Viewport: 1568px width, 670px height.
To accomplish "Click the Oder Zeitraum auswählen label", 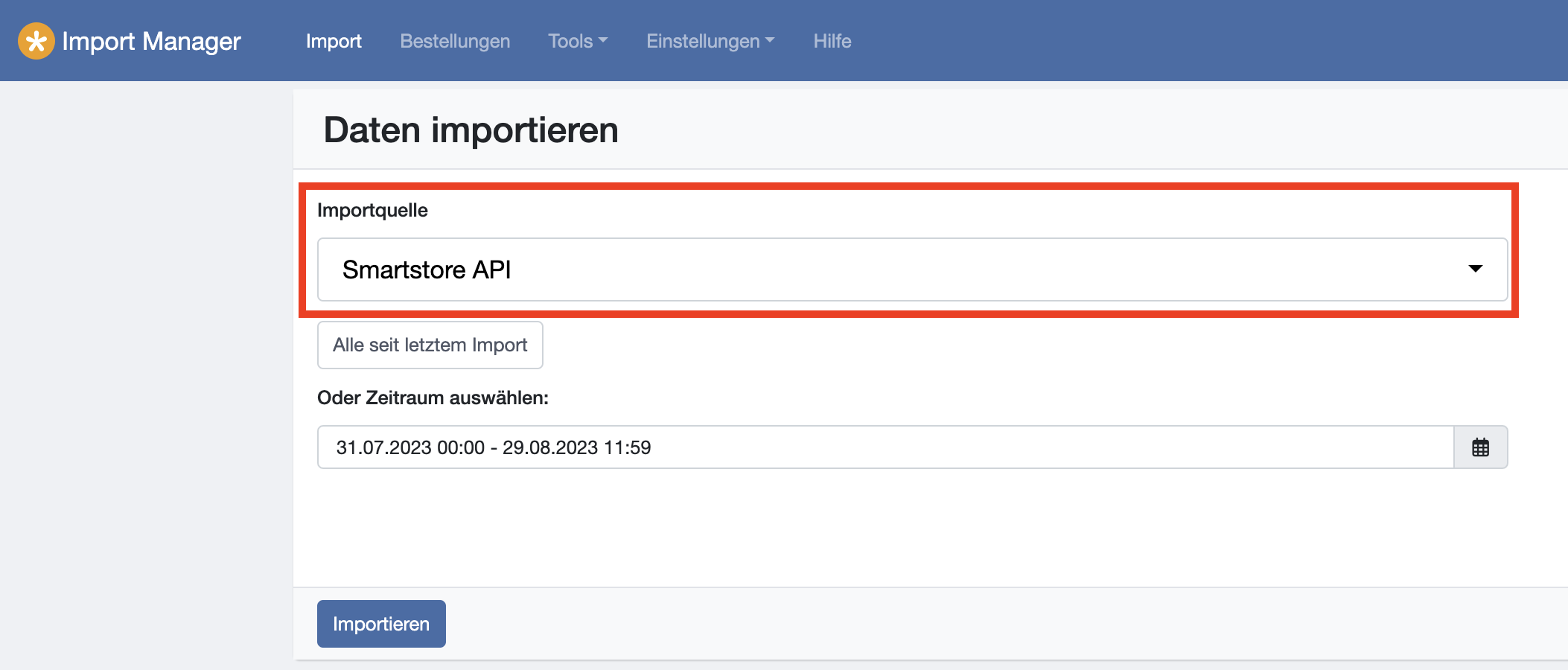I will (x=433, y=398).
